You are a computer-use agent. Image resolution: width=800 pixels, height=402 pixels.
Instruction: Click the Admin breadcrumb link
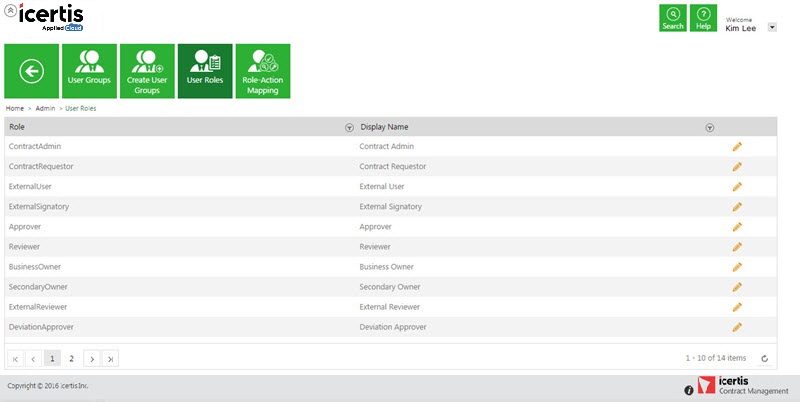coord(45,108)
